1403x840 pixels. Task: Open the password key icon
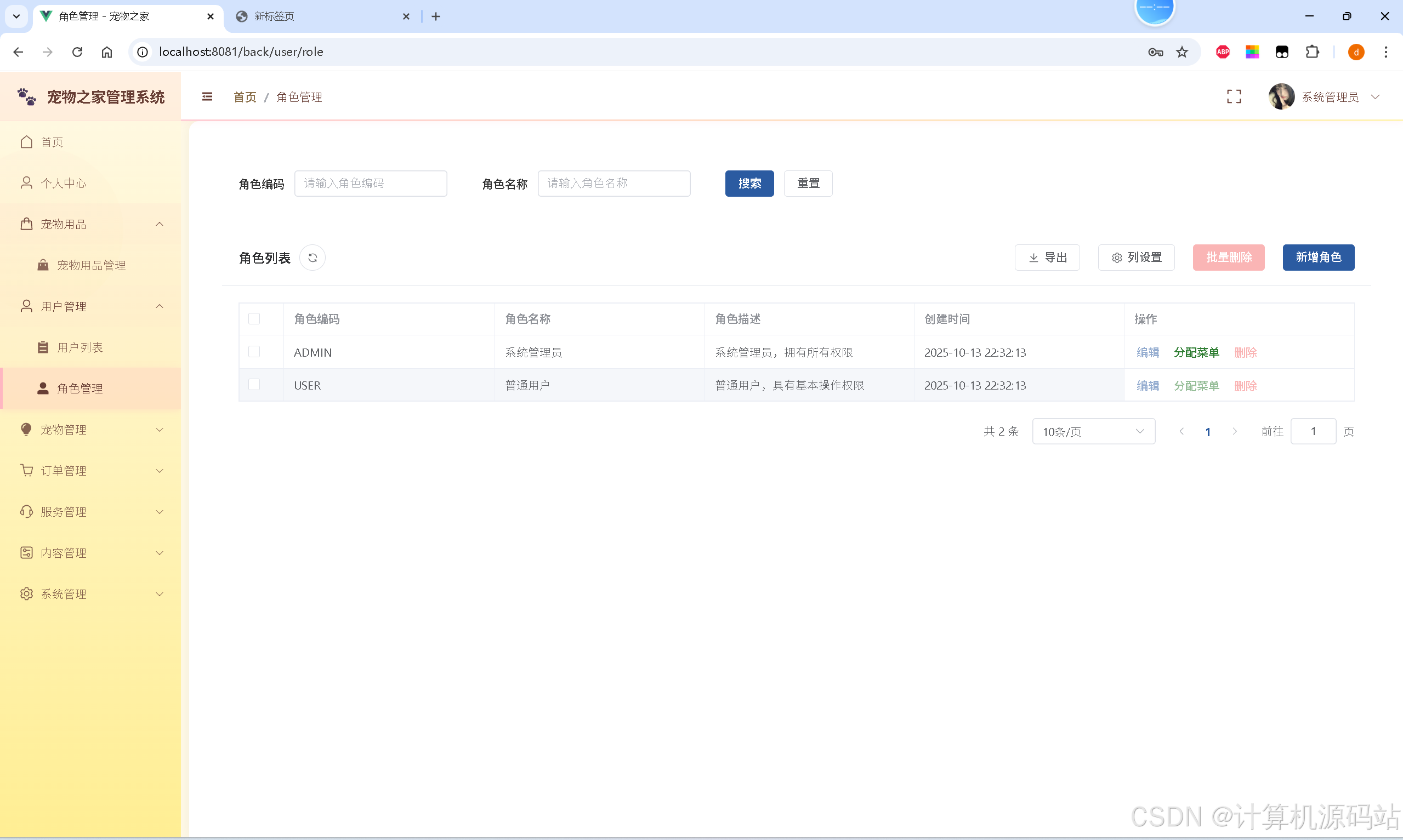(x=1156, y=52)
